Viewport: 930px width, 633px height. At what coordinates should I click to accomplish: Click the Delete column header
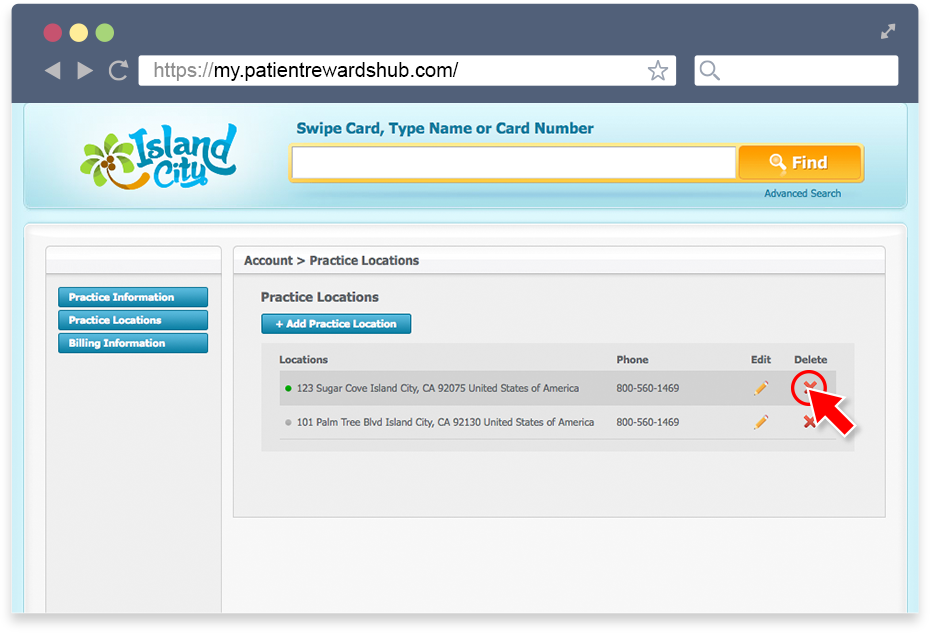coord(811,360)
